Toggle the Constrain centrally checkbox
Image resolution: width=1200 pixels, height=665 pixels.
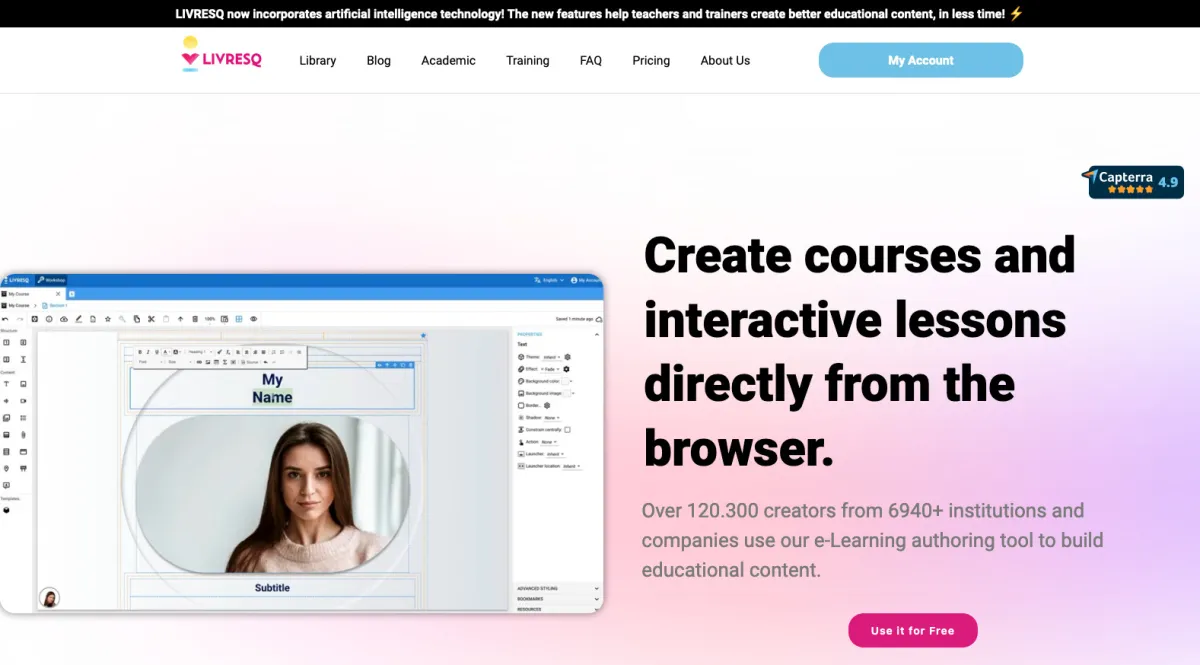click(567, 430)
